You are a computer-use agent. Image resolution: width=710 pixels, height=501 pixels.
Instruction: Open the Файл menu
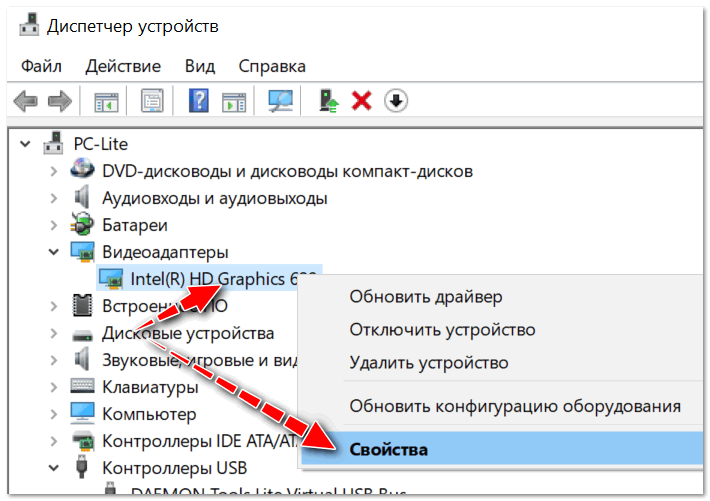(x=41, y=66)
